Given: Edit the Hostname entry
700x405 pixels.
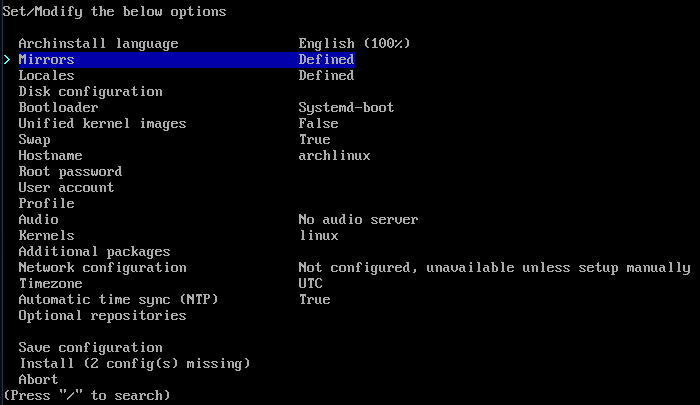Looking at the screenshot, I should [50, 155].
